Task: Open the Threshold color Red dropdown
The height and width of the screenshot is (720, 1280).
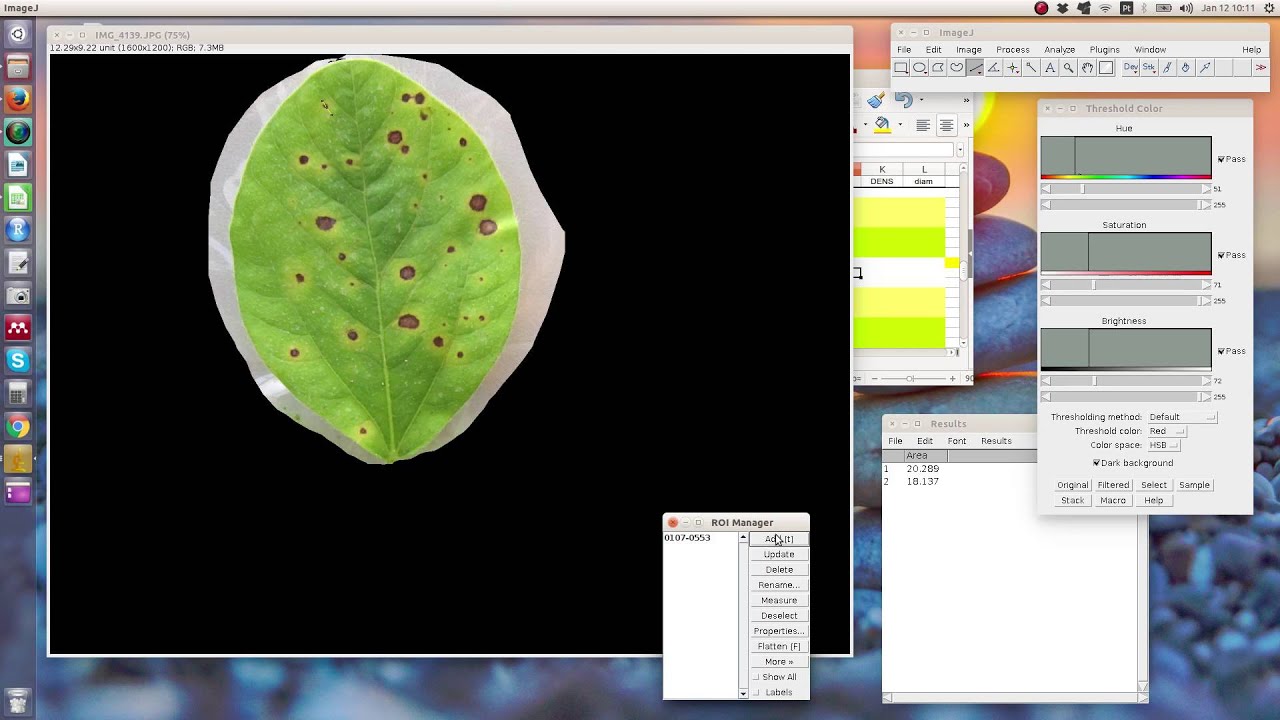Action: point(1166,431)
